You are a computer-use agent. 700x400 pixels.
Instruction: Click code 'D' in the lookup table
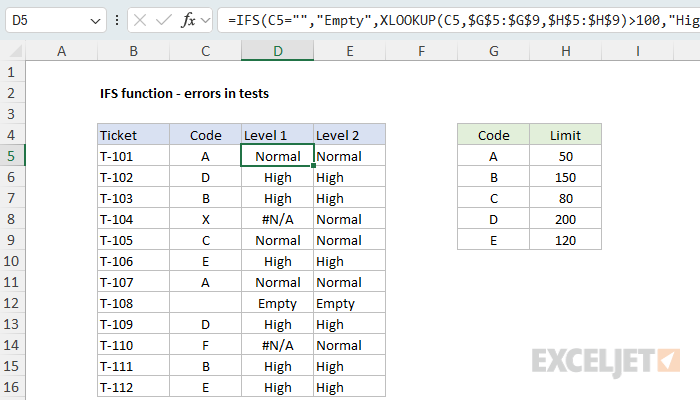[x=493, y=219]
